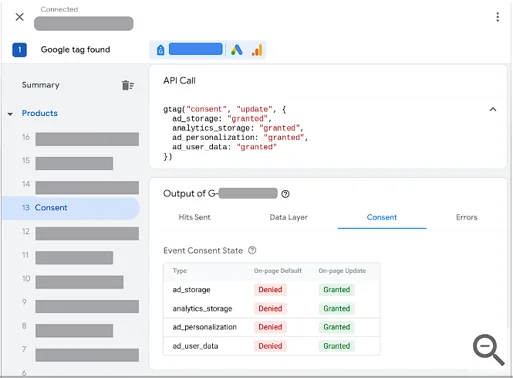Screen dimensions: 513x378
Task: Click the number 1 tag badge
Action: point(19,50)
